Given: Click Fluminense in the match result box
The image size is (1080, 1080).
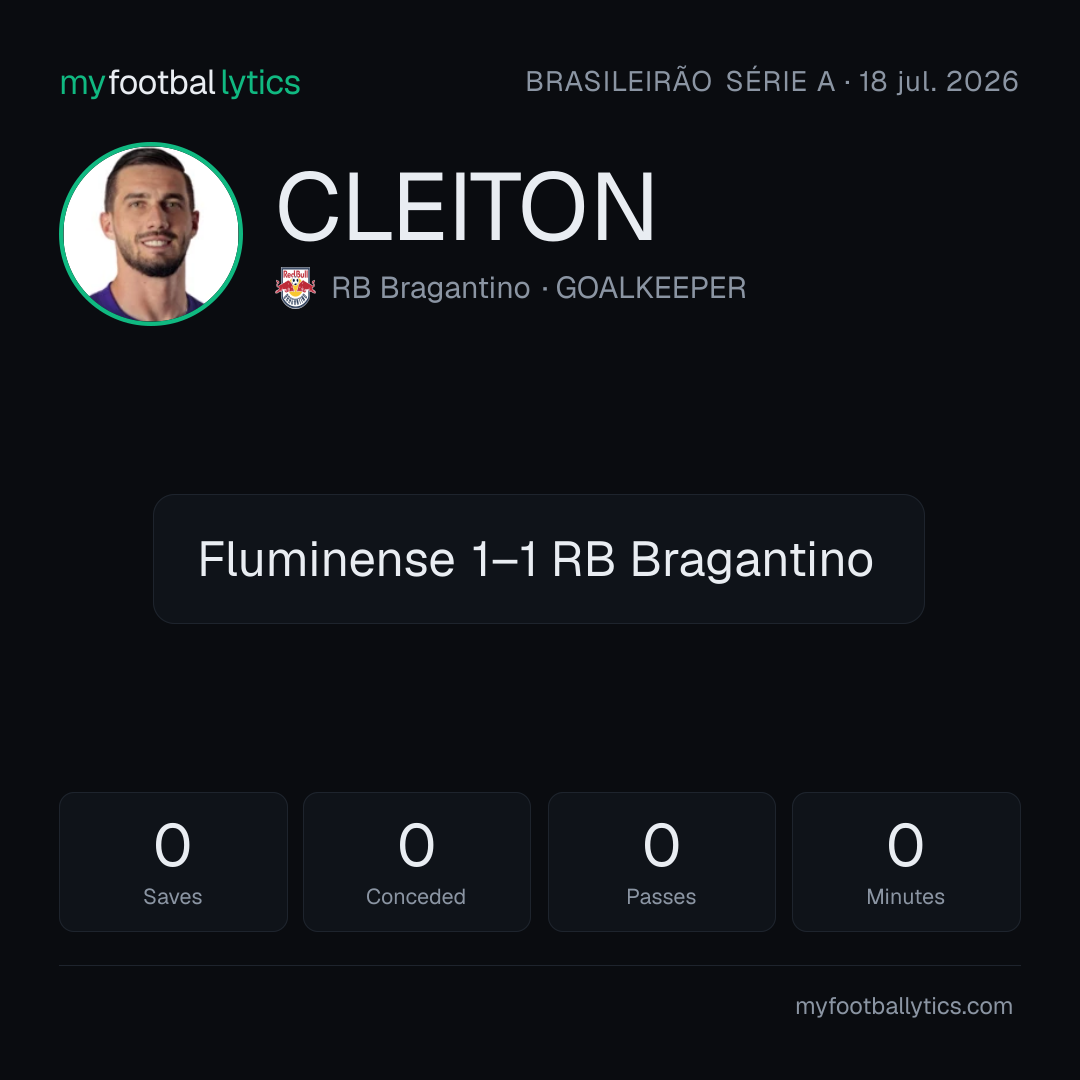Looking at the screenshot, I should (326, 559).
